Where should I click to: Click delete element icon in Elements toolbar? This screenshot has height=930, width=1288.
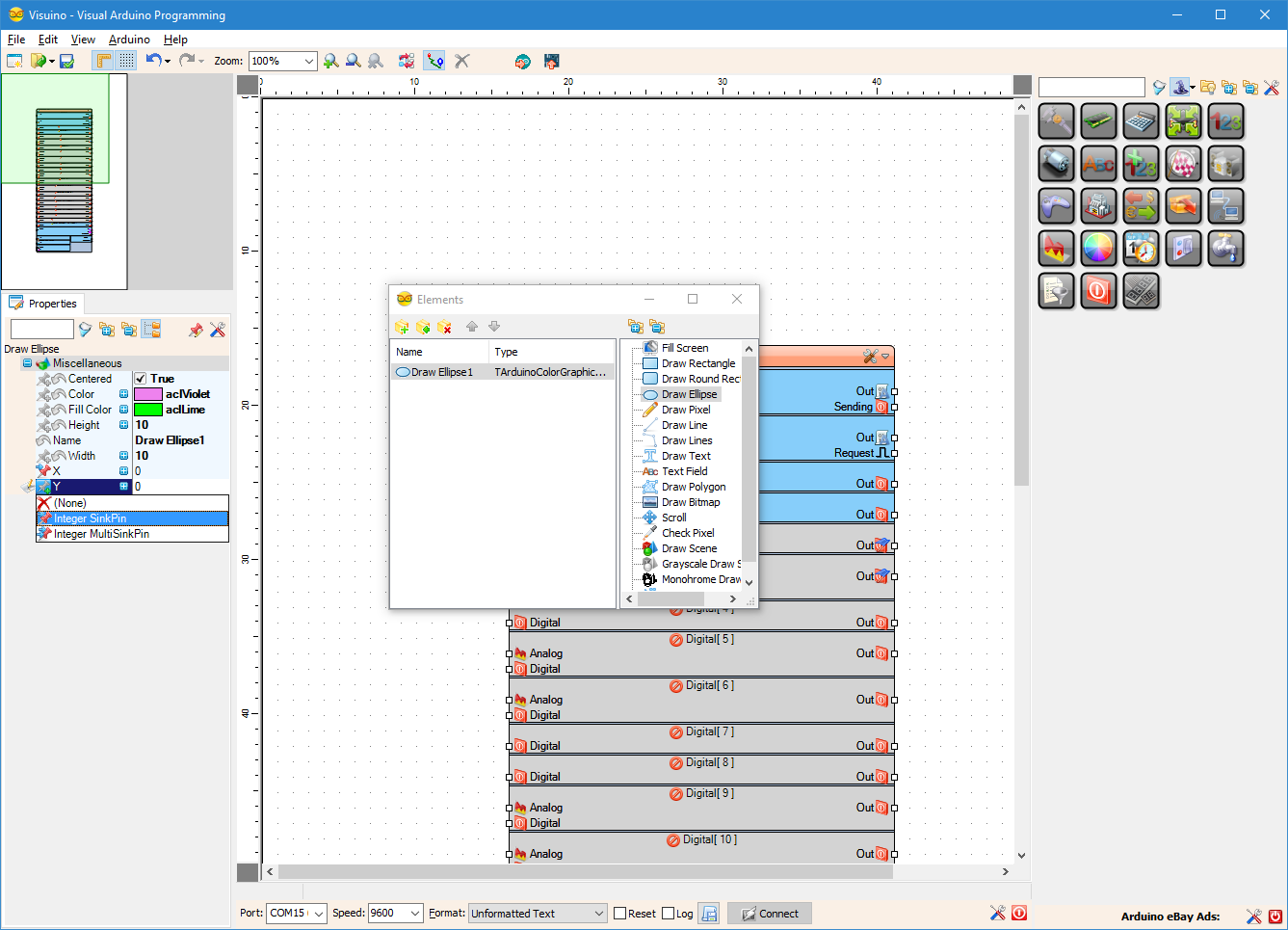(444, 327)
